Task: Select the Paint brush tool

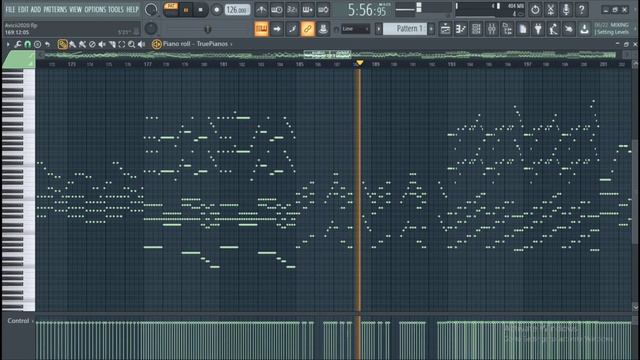Action: (x=73, y=44)
